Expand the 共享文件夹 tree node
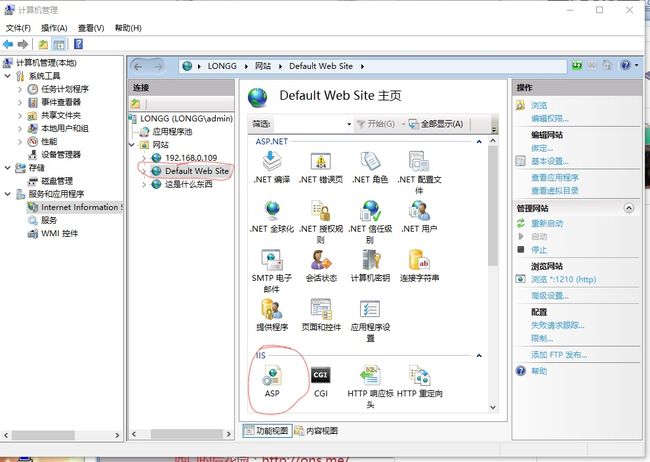This screenshot has height=462, width=650. 20,115
